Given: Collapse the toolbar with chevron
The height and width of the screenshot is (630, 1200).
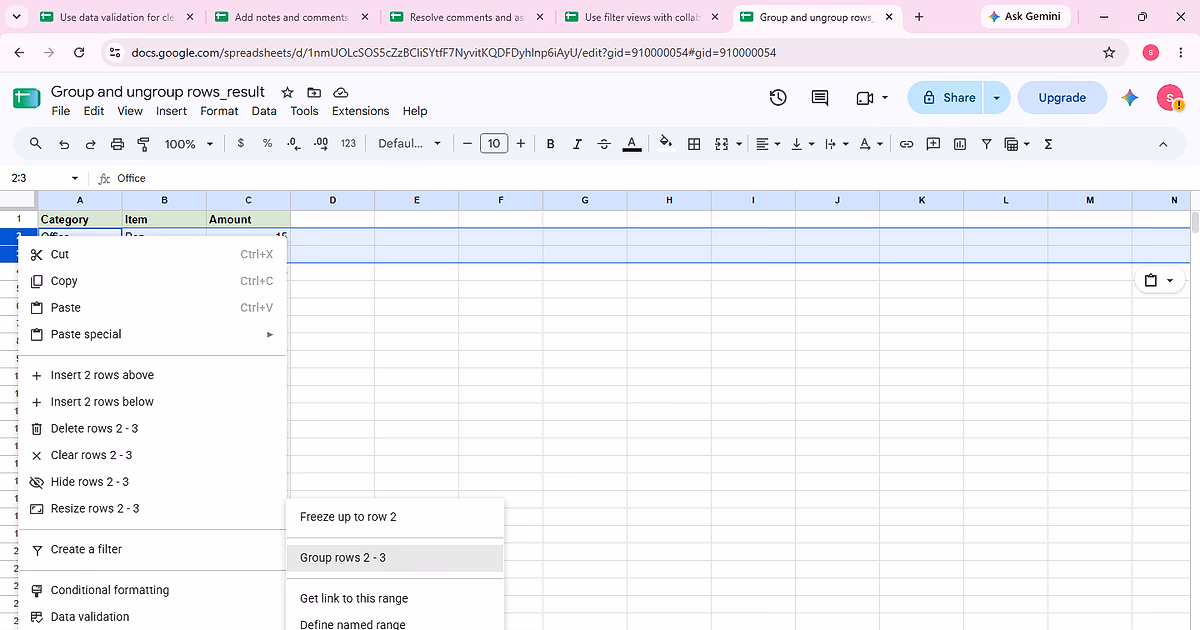Looking at the screenshot, I should [x=1163, y=144].
